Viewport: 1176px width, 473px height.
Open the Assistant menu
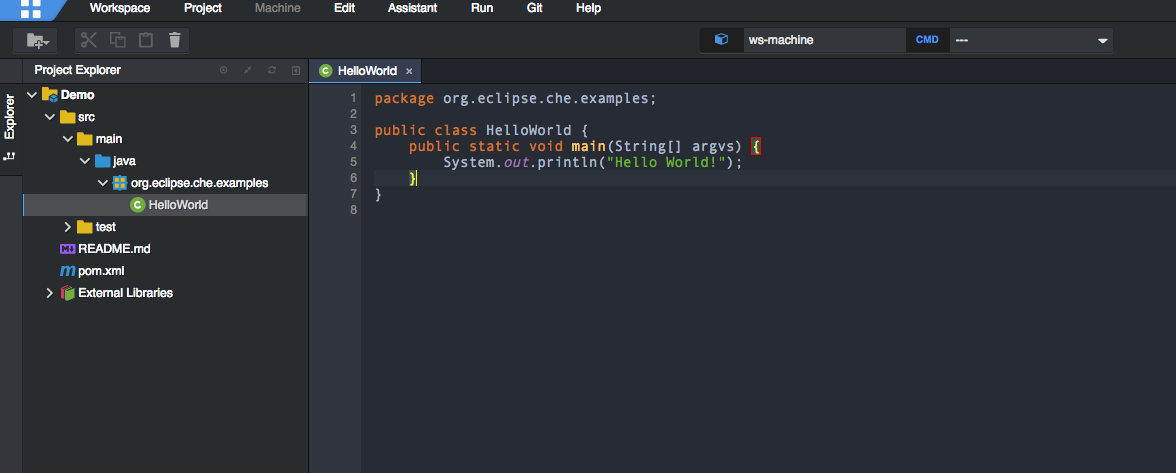[x=412, y=8]
